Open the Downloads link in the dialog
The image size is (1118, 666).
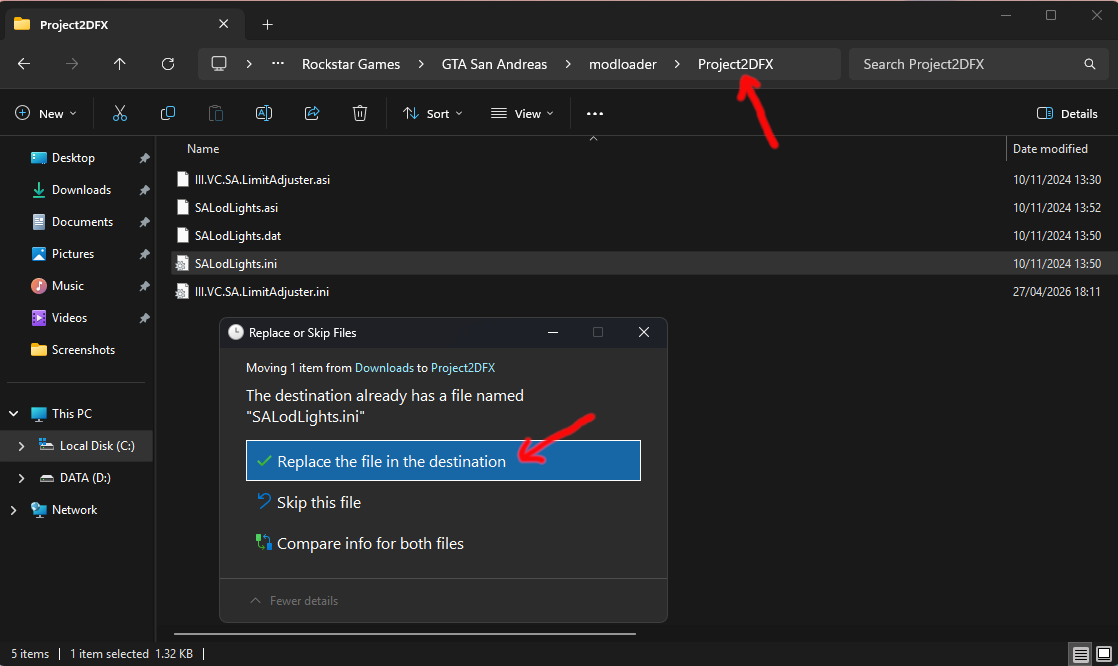point(384,368)
